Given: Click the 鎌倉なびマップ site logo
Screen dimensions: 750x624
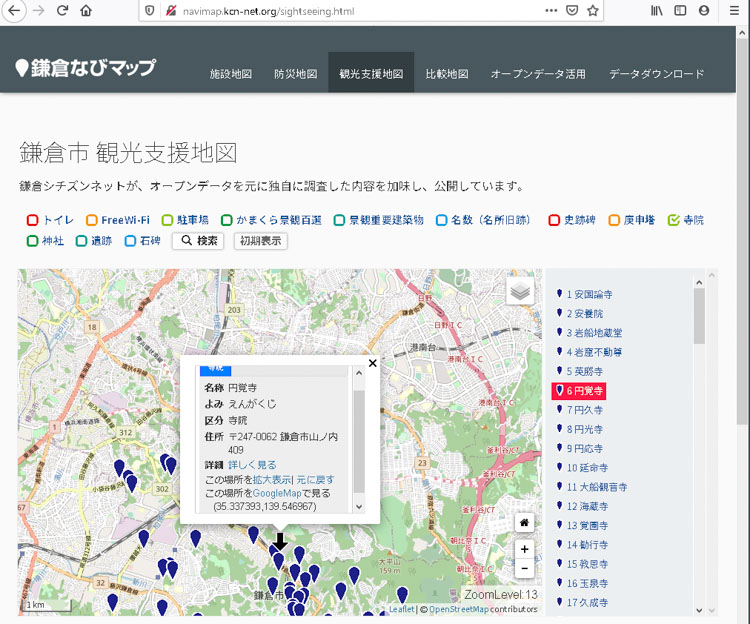Looking at the screenshot, I should [x=85, y=68].
